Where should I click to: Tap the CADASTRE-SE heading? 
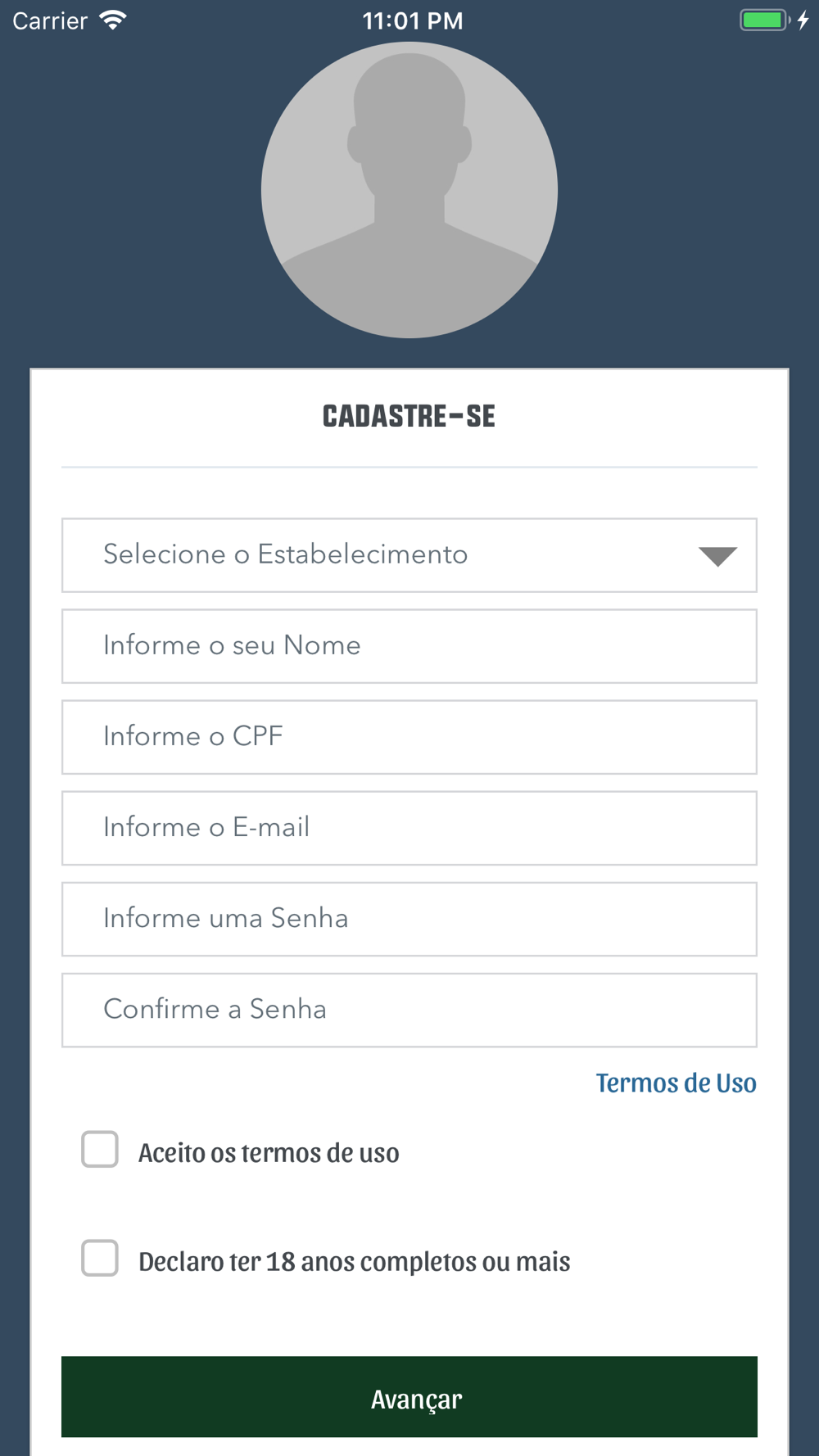point(409,416)
